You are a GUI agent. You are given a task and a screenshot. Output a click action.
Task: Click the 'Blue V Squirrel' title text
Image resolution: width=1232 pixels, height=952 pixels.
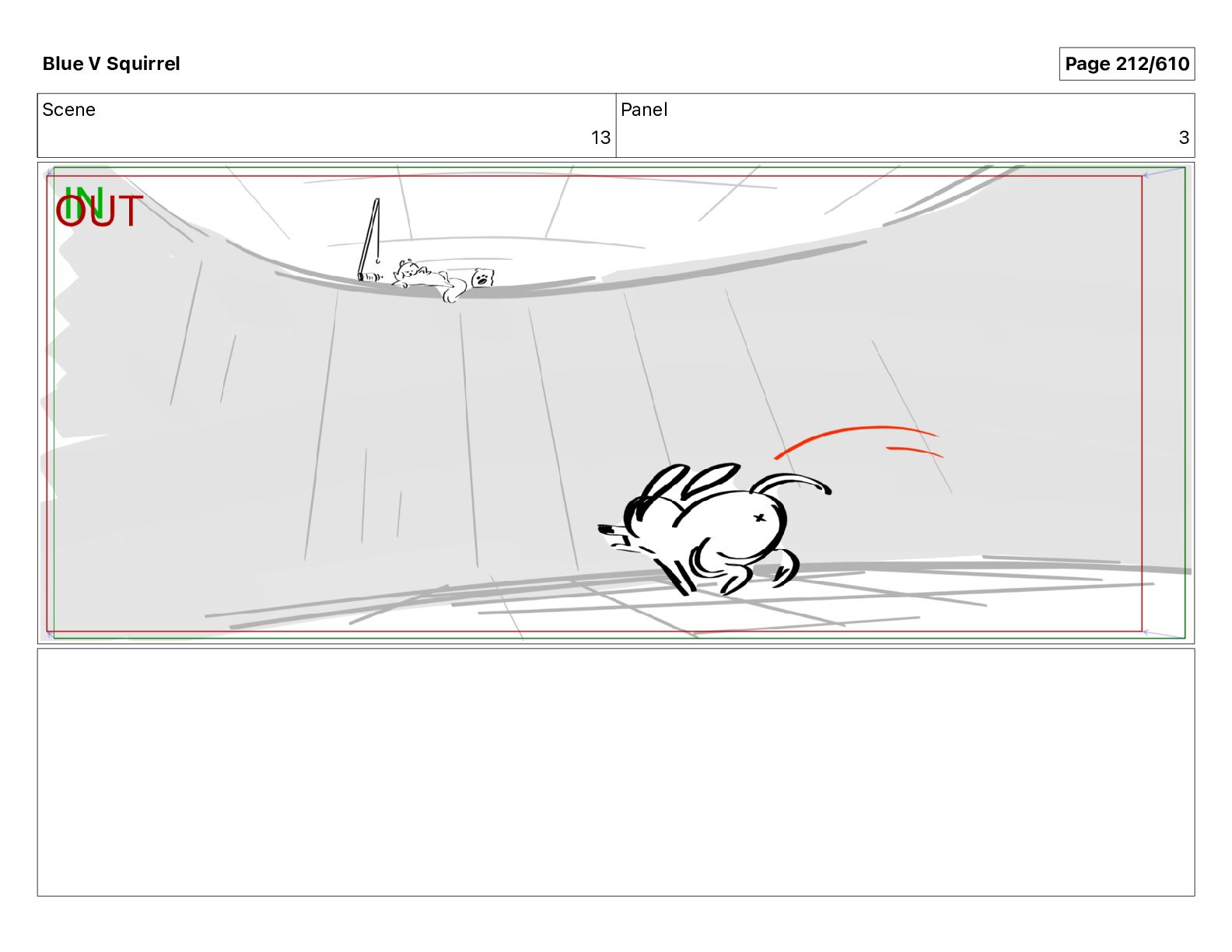click(111, 64)
